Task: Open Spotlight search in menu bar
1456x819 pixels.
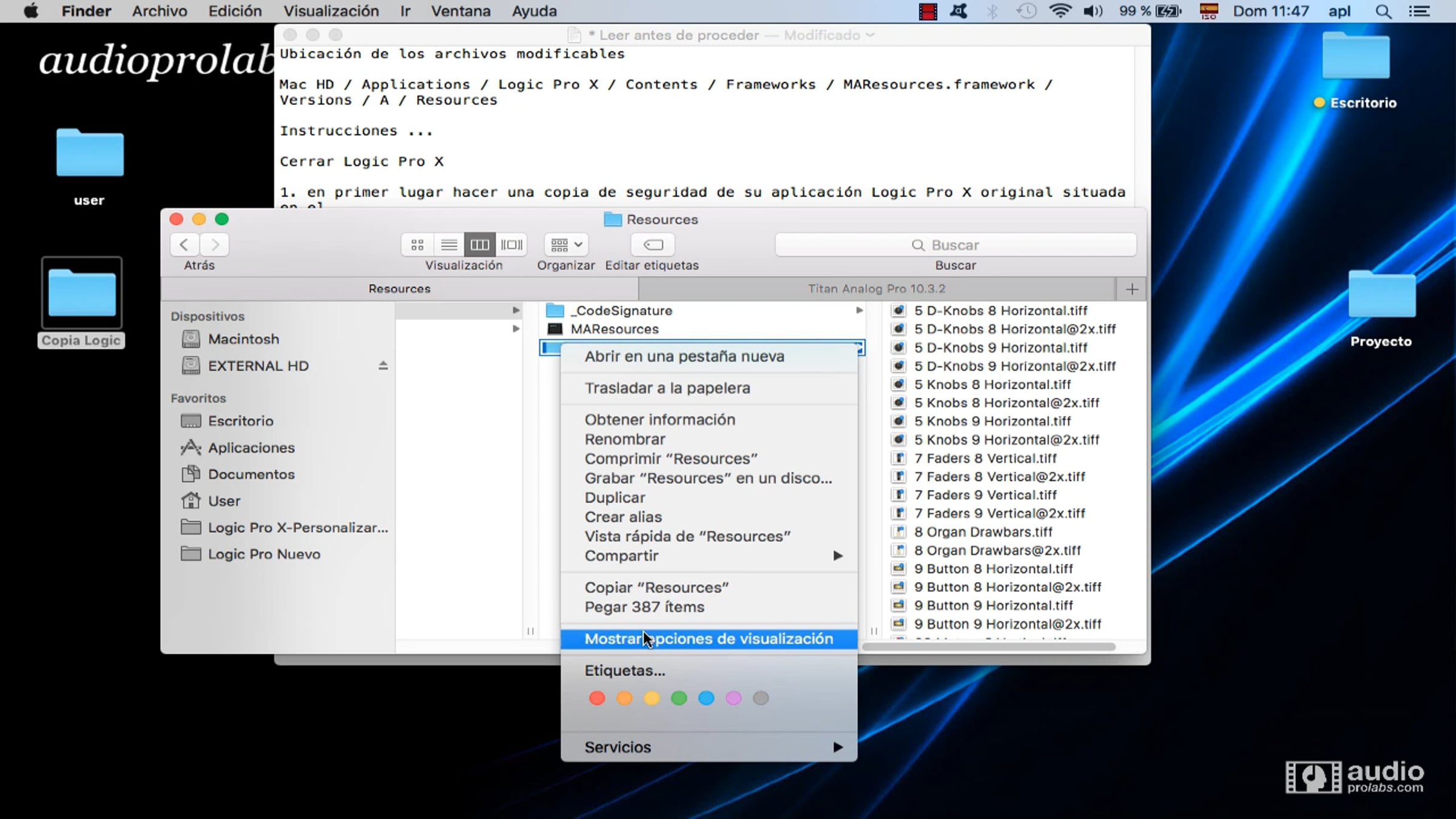Action: [1383, 12]
